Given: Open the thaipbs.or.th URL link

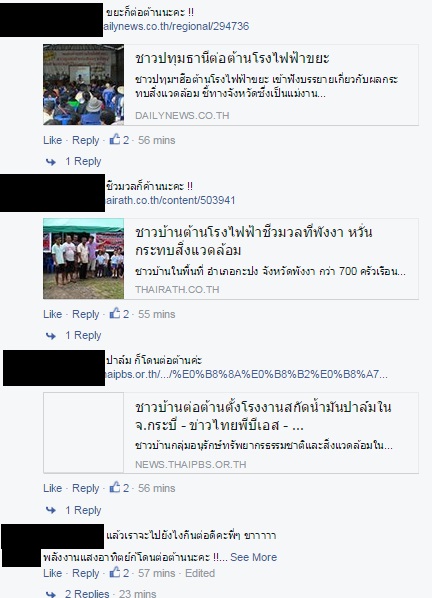Looking at the screenshot, I should pos(246,374).
